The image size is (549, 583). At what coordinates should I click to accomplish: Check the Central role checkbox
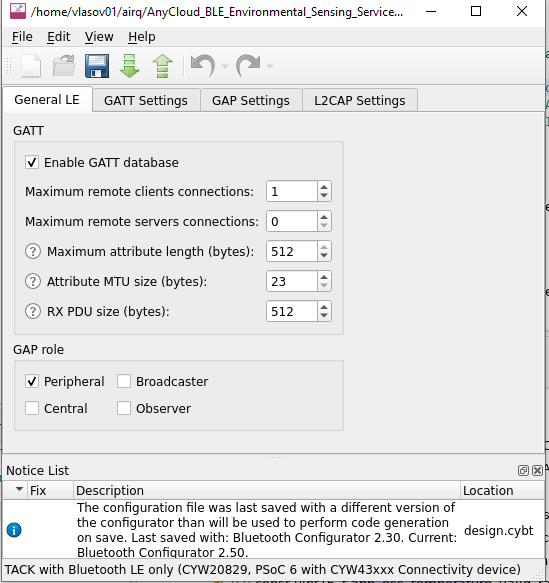coord(32,408)
